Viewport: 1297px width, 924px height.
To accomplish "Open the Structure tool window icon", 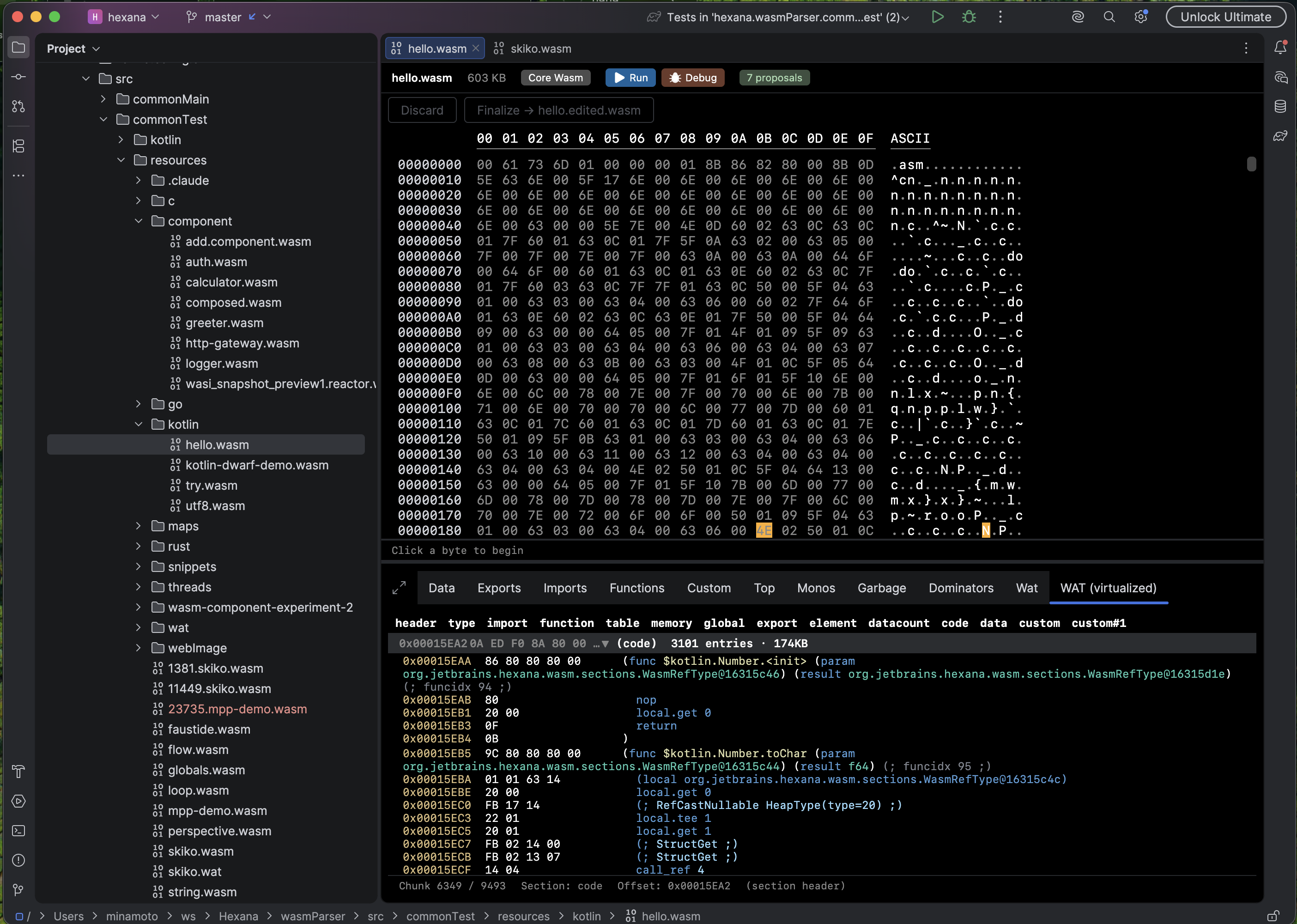I will coord(18,146).
